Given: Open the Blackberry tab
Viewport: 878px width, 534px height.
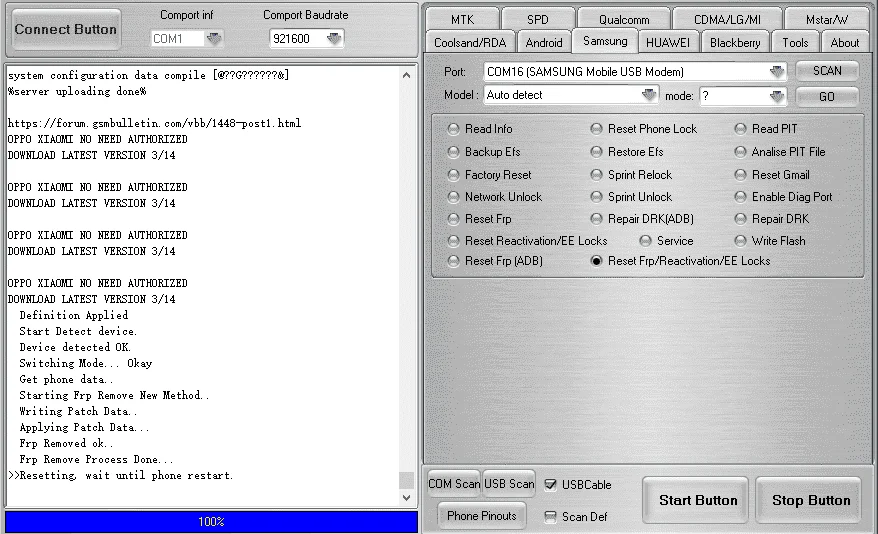Looking at the screenshot, I should 735,43.
